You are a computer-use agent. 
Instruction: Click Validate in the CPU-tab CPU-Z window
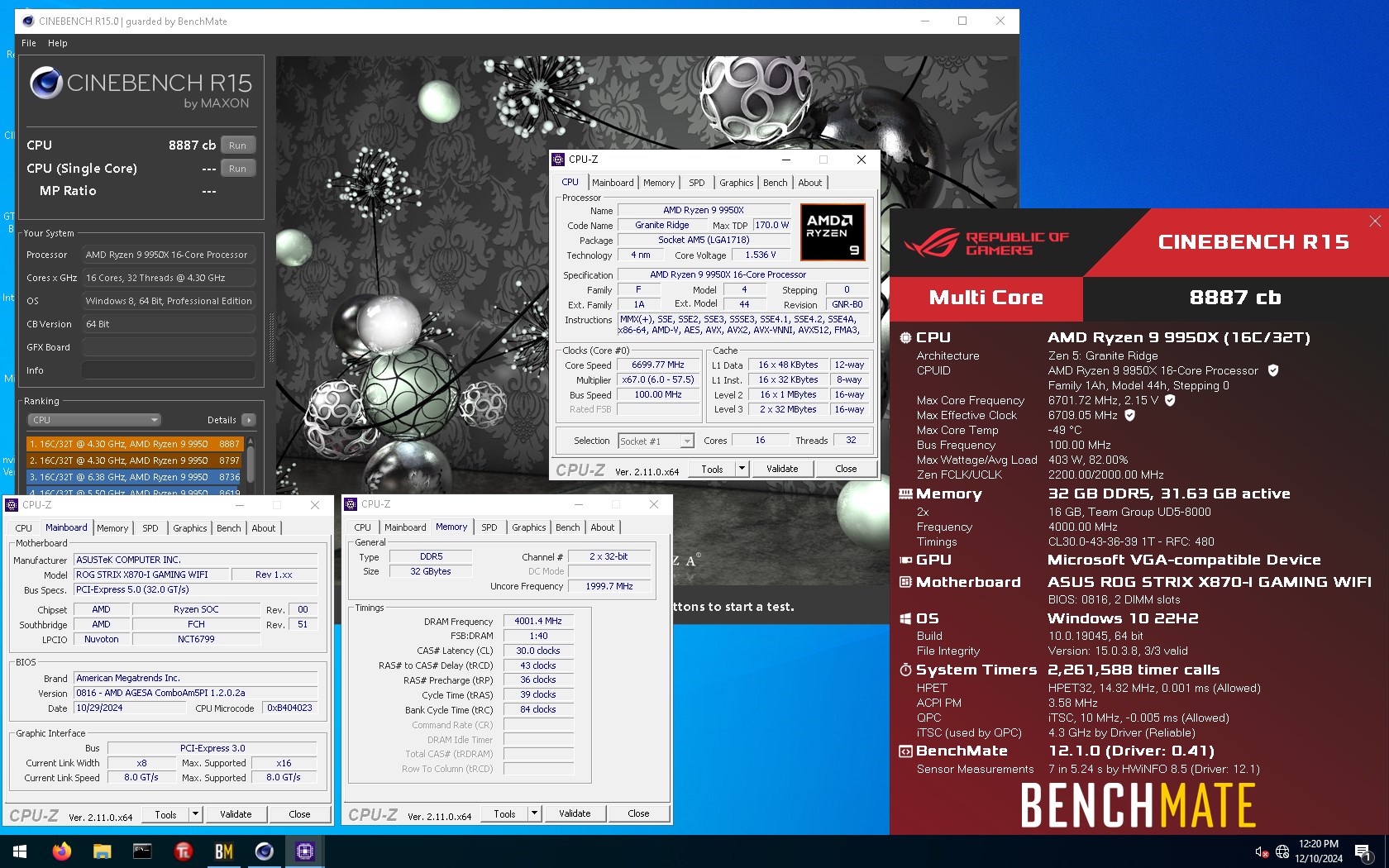pyautogui.click(x=782, y=469)
